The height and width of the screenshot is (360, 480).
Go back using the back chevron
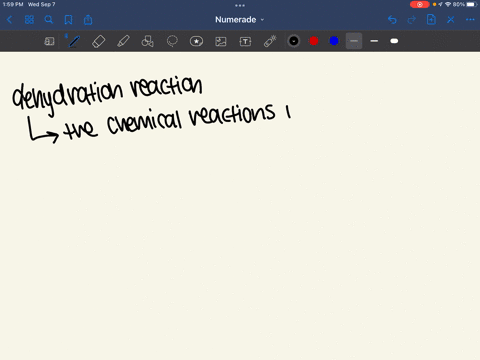click(9, 20)
